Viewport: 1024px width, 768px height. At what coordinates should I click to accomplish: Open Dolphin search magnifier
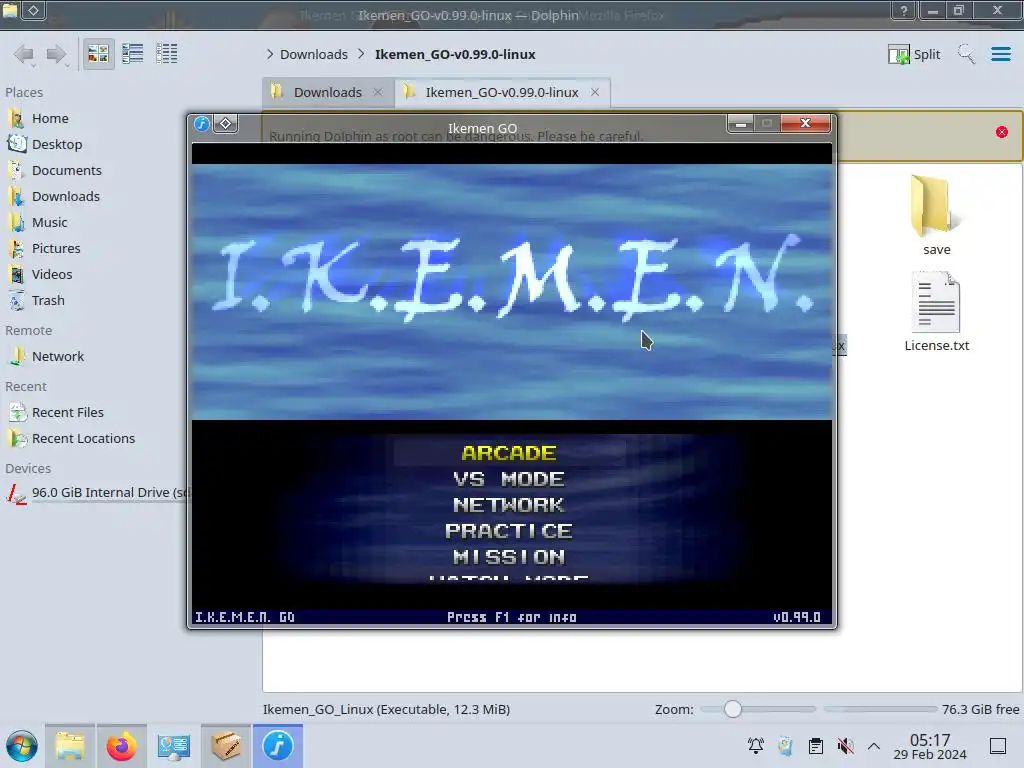coord(966,54)
